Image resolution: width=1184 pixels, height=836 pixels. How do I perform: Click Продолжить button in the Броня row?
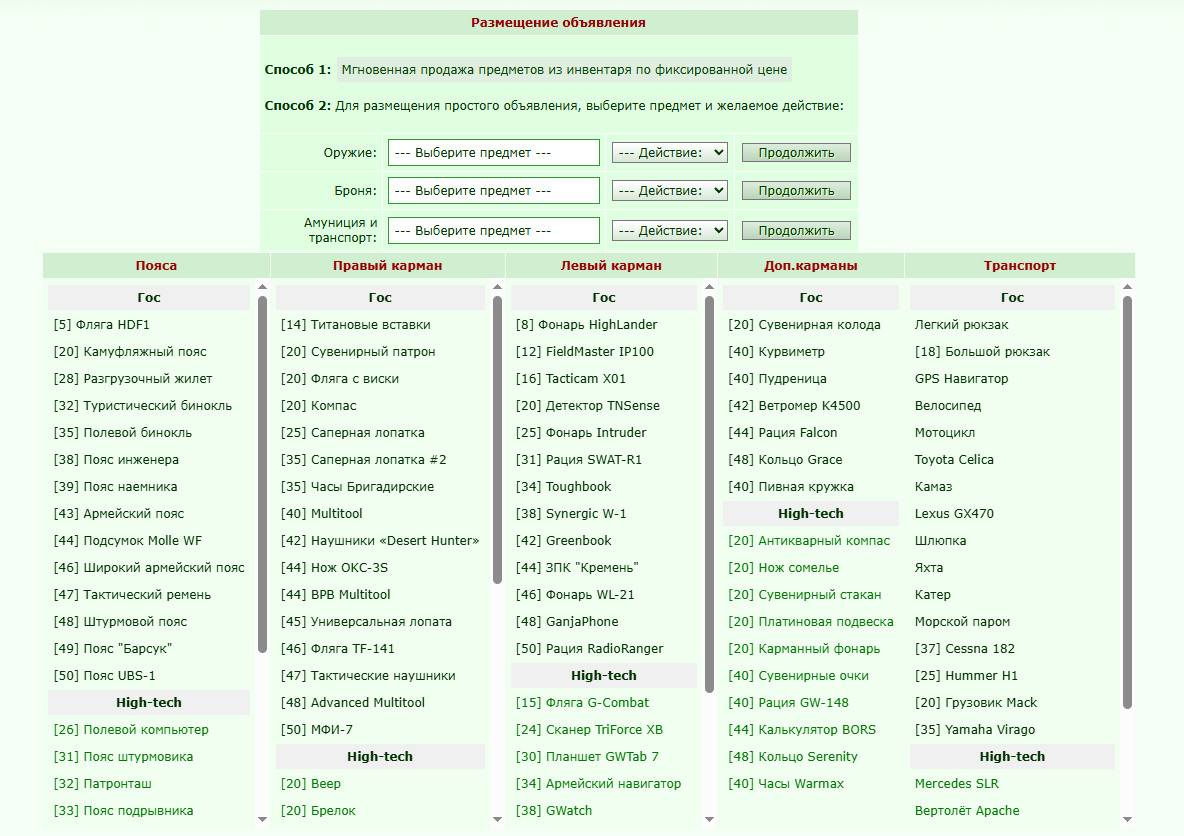(x=796, y=190)
